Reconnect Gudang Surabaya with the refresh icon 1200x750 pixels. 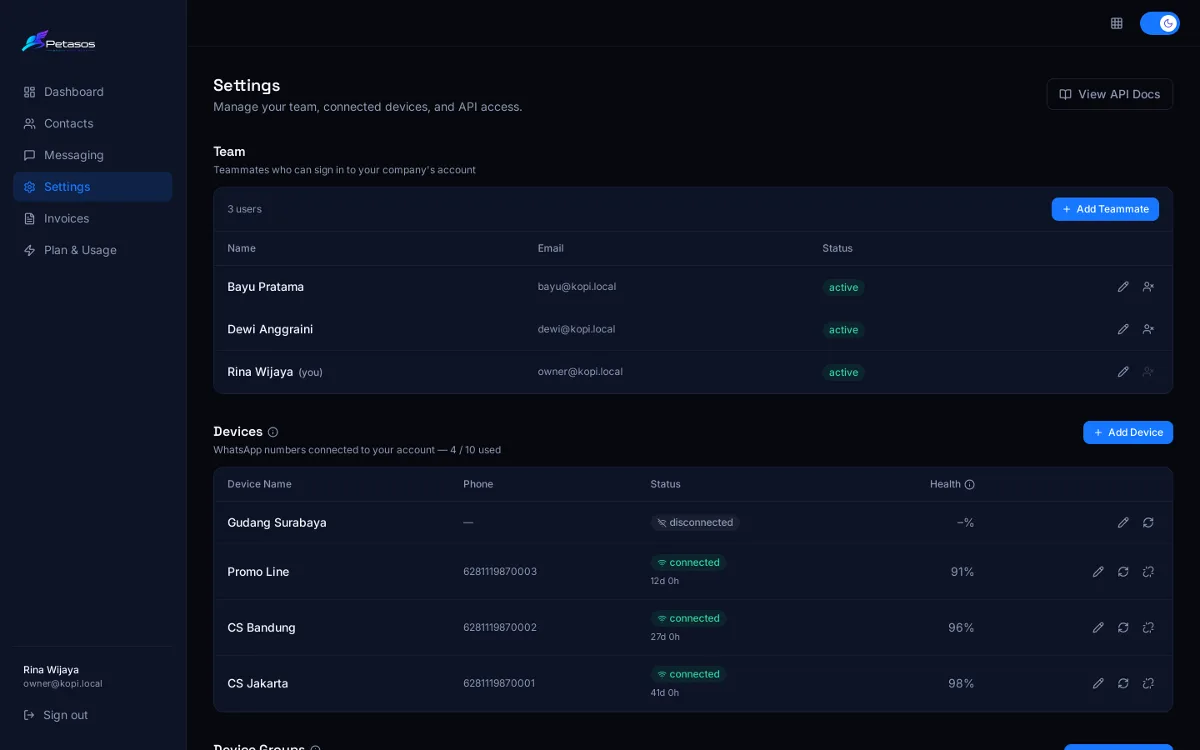pos(1148,522)
